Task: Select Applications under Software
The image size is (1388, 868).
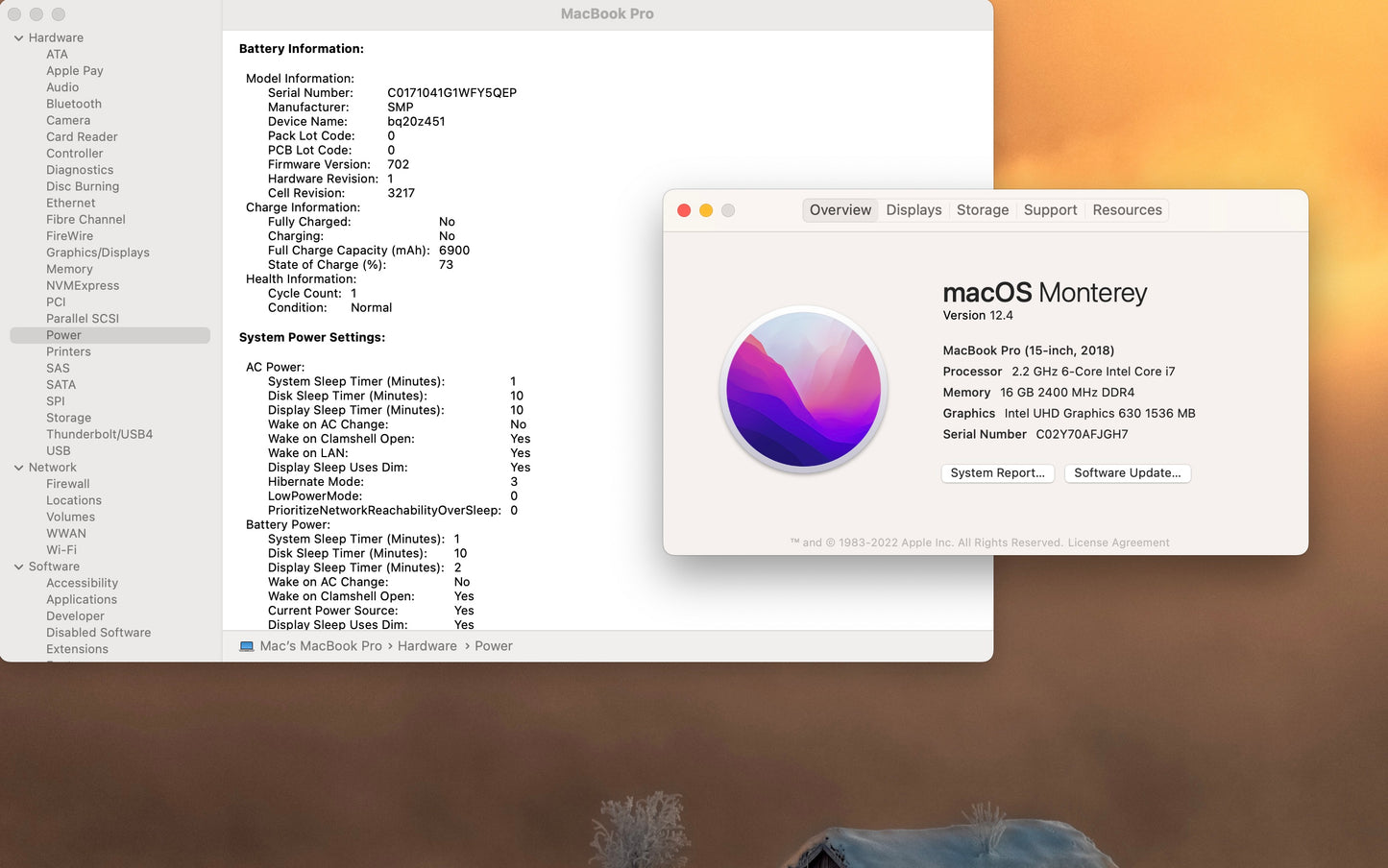Action: tap(82, 599)
